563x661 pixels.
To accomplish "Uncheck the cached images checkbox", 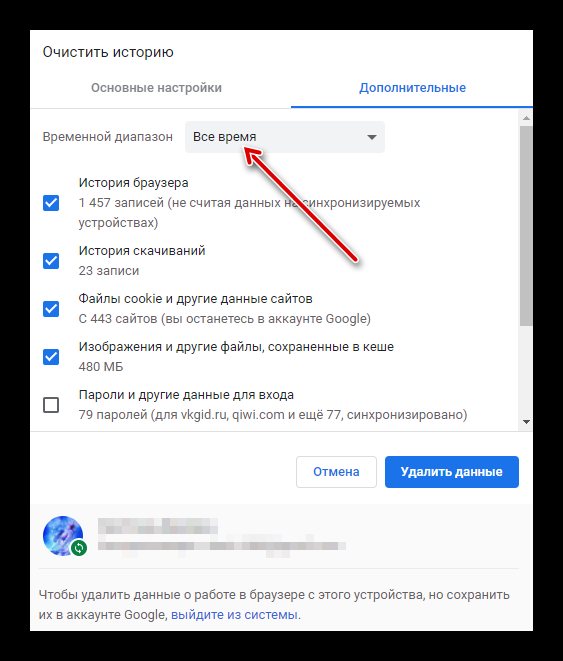I will coord(51,357).
